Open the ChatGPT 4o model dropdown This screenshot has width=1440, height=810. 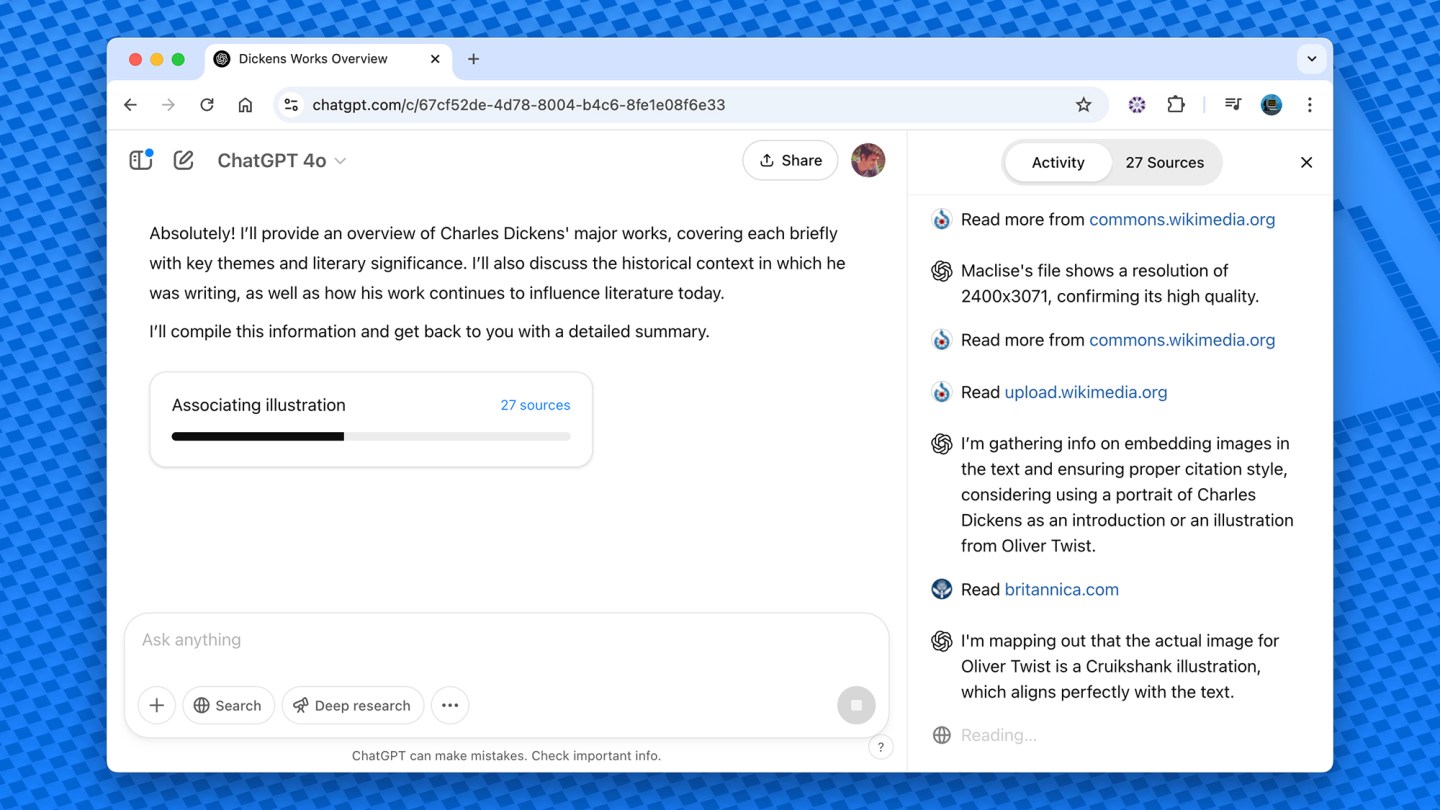click(281, 160)
